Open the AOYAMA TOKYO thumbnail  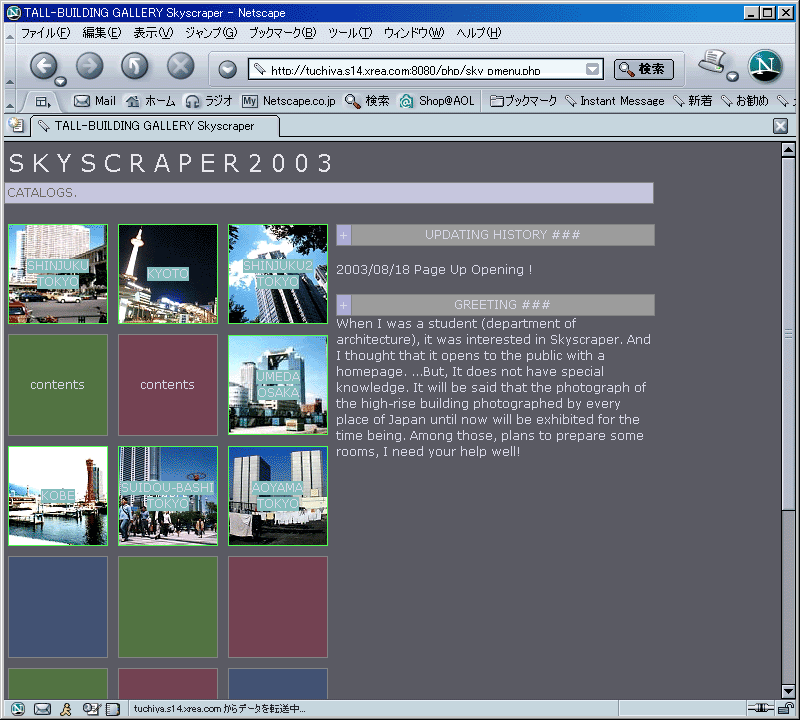(278, 496)
